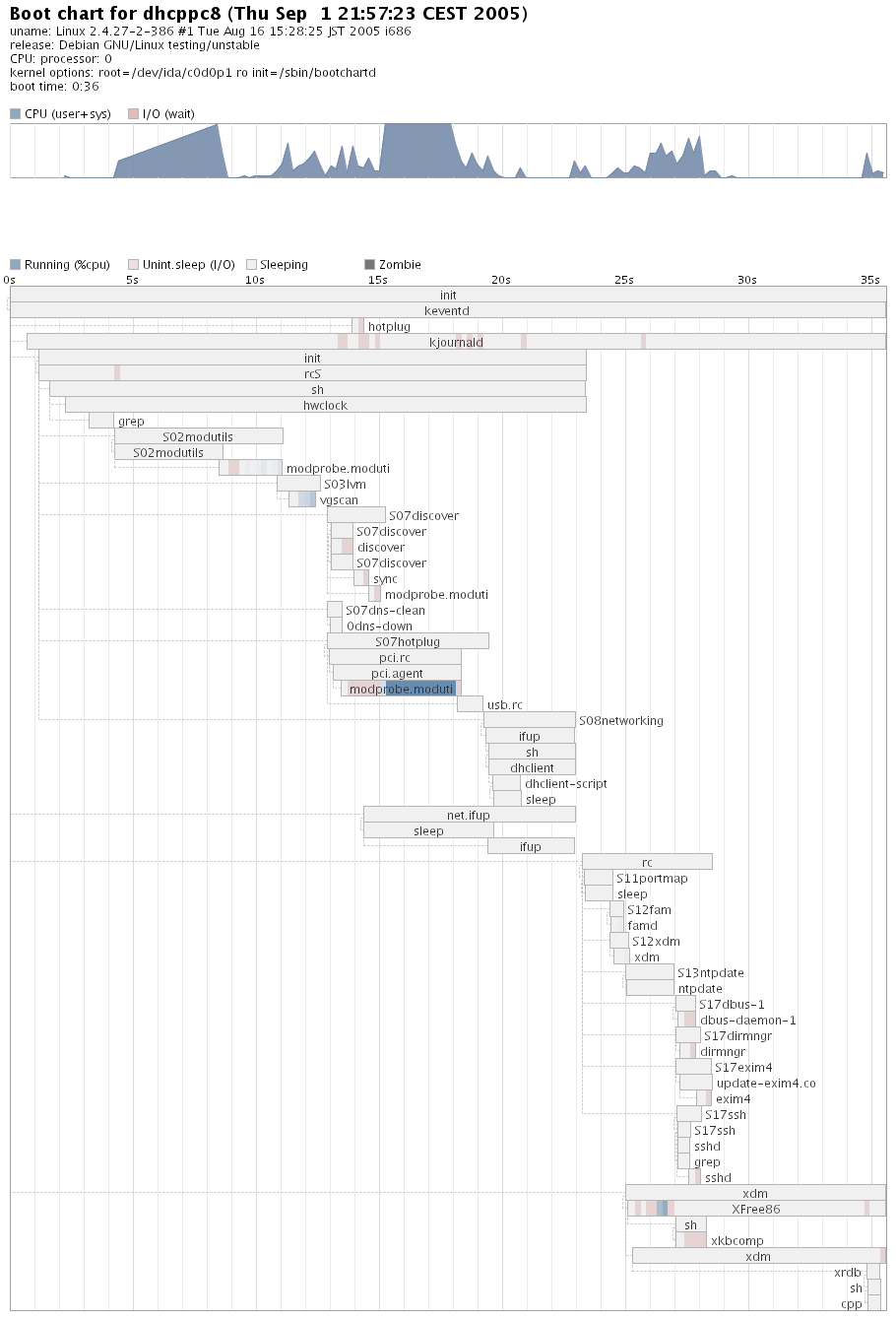Select the dhclient process bar
The image size is (896, 1320).
click(532, 767)
